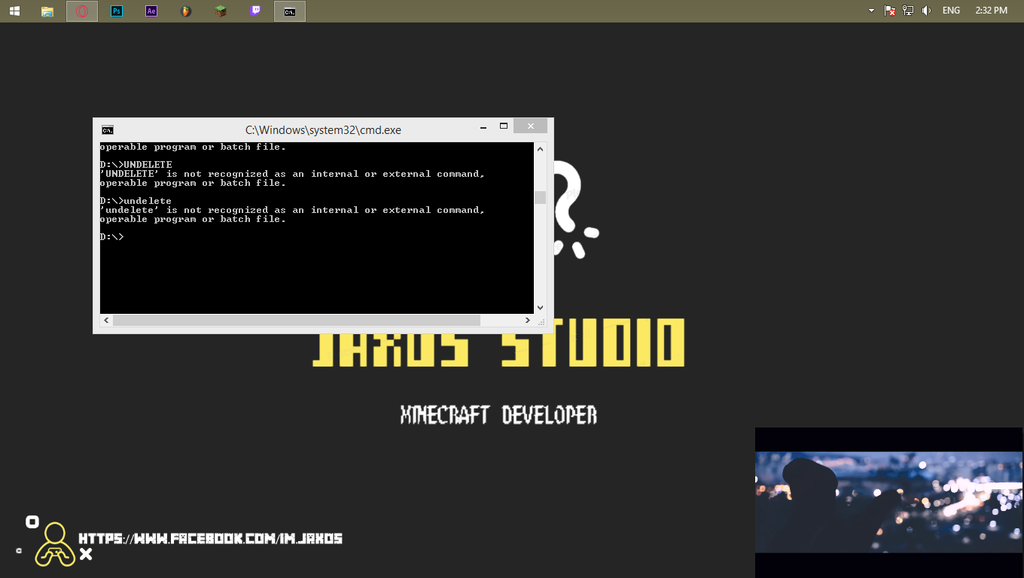Viewport: 1024px width, 578px height.
Task: Switch to Opera browser on taskbar
Action: coord(82,11)
